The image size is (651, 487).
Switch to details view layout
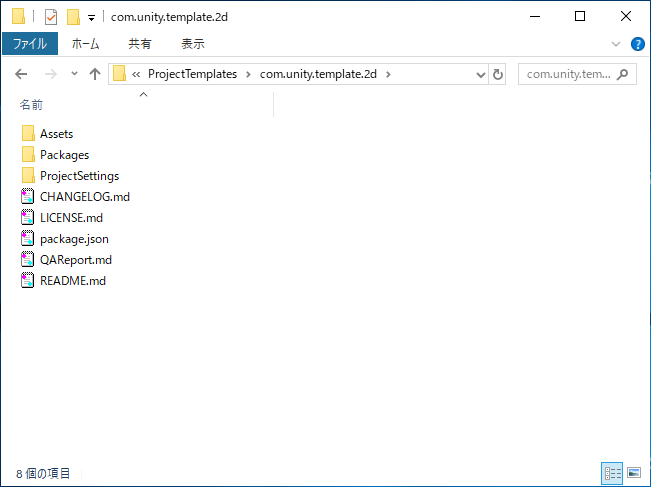tap(612, 473)
